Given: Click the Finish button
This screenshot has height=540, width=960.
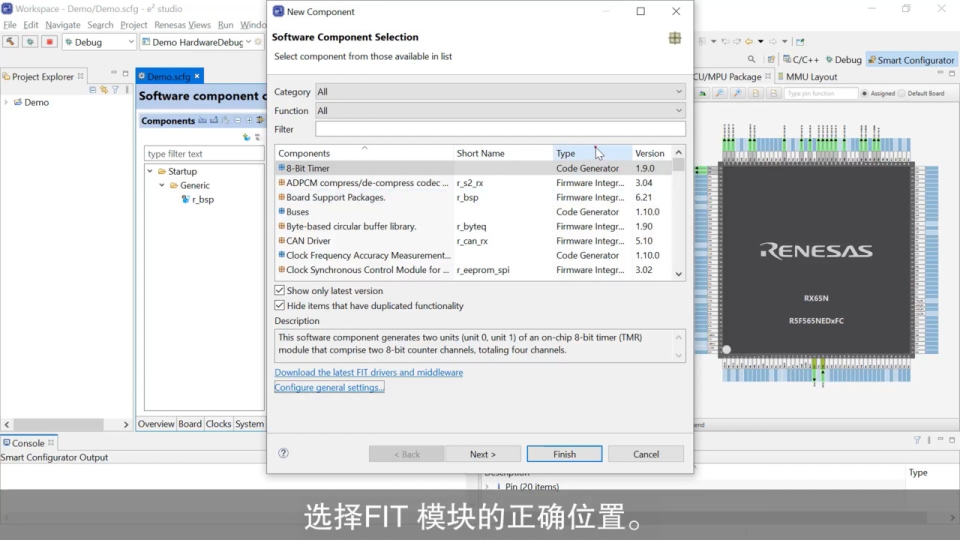Looking at the screenshot, I should (564, 454).
